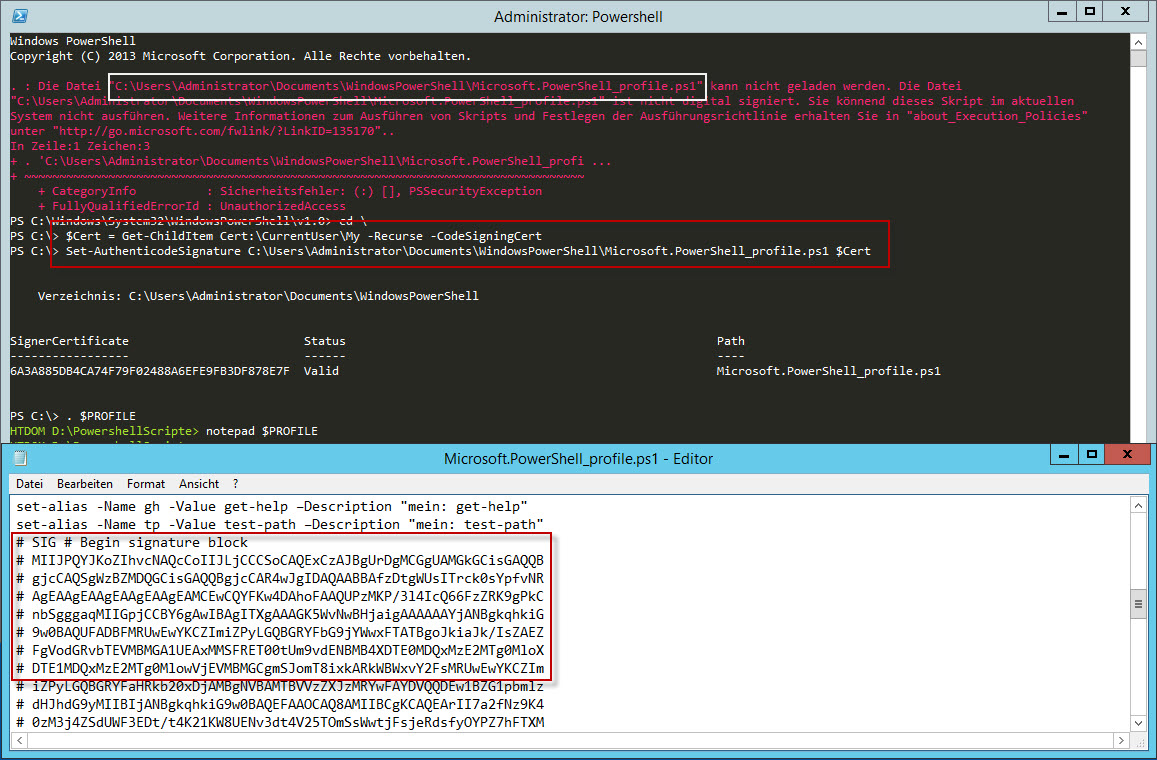Click the SignerCertificate thumbprint 6A3A885DB4CA...
Viewport: 1157px width, 760px height.
pyautogui.click(x=150, y=371)
